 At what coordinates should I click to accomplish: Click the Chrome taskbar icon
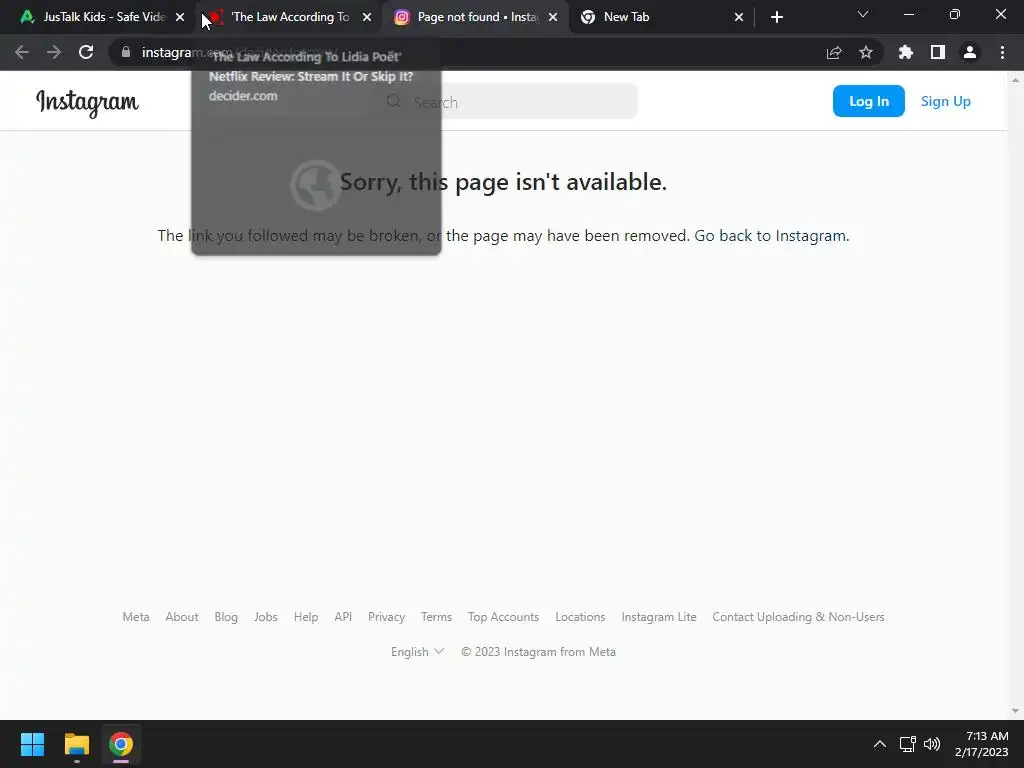pos(121,744)
